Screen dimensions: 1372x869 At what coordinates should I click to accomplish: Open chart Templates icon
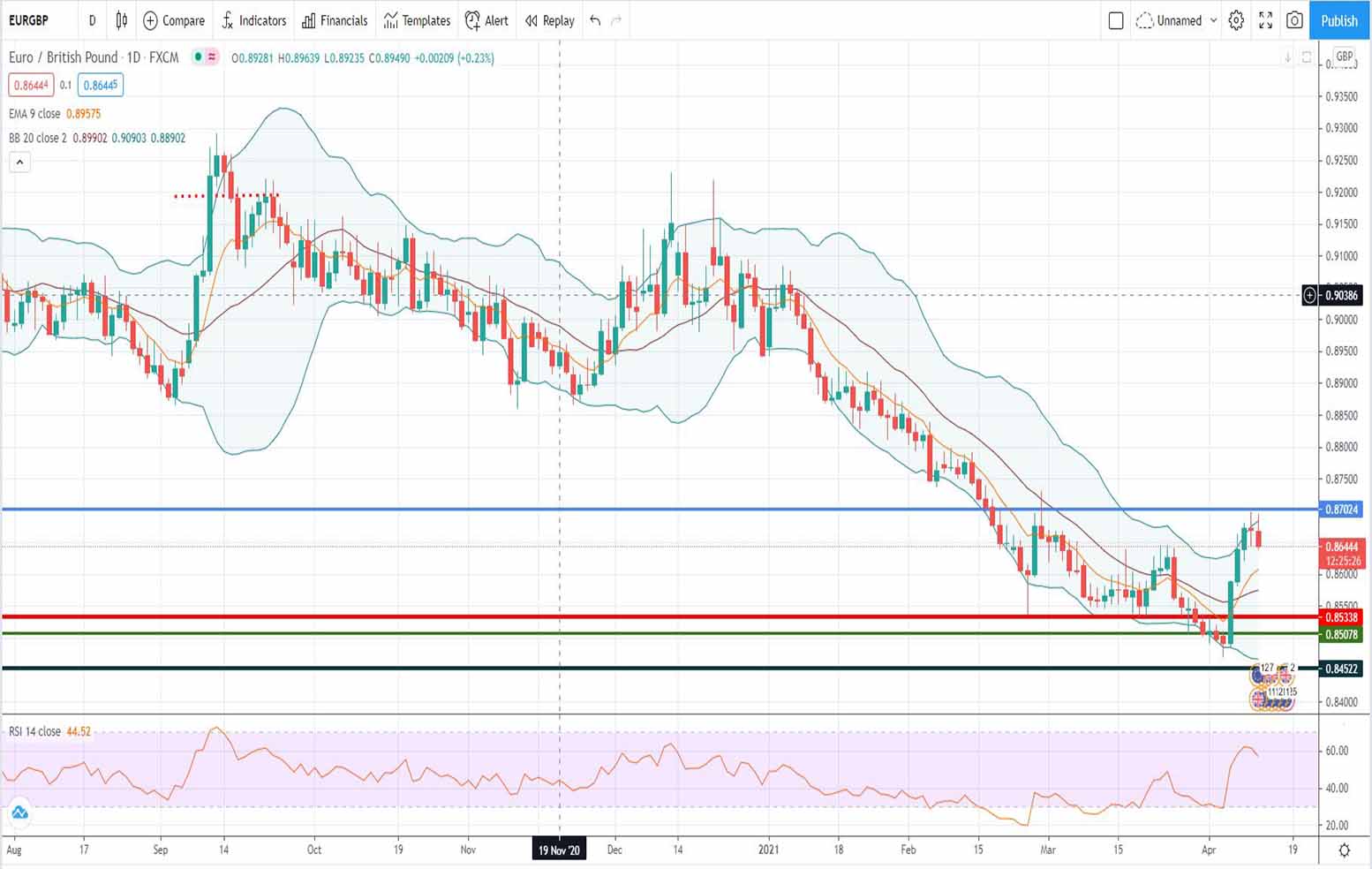coord(417,20)
